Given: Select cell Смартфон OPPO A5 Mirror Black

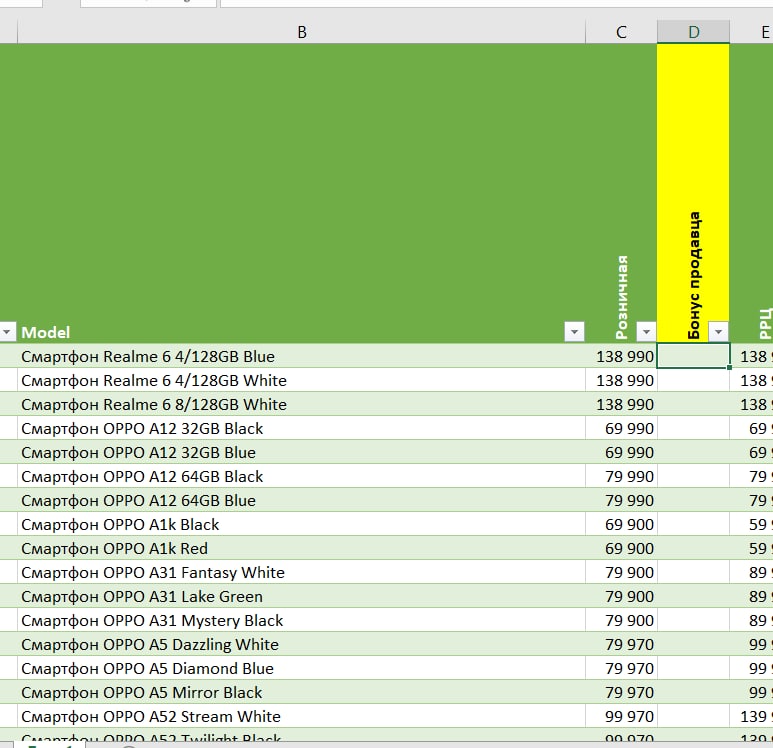Looking at the screenshot, I should coord(301,692).
